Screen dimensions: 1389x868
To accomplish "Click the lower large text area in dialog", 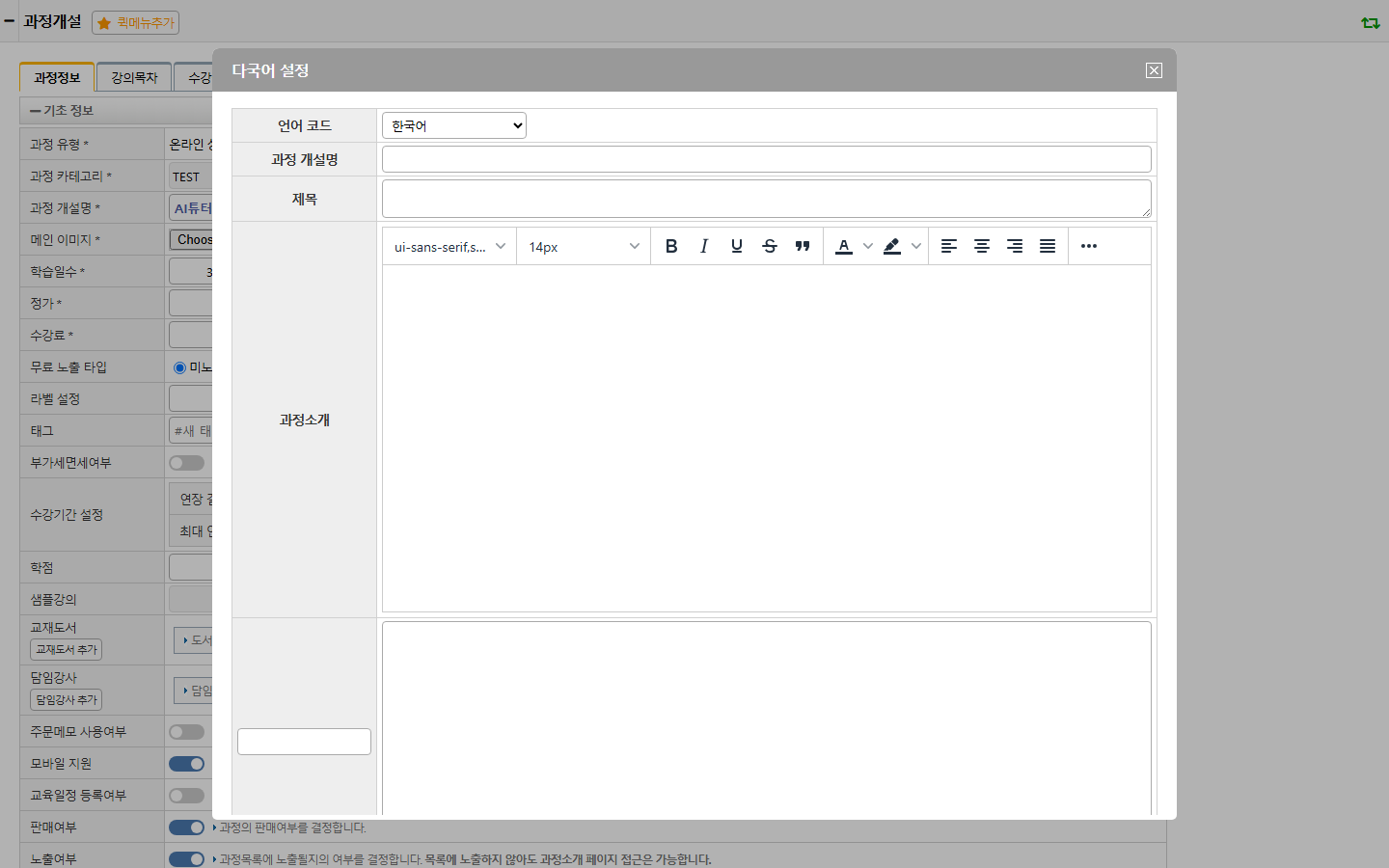I will pyautogui.click(x=767, y=719).
